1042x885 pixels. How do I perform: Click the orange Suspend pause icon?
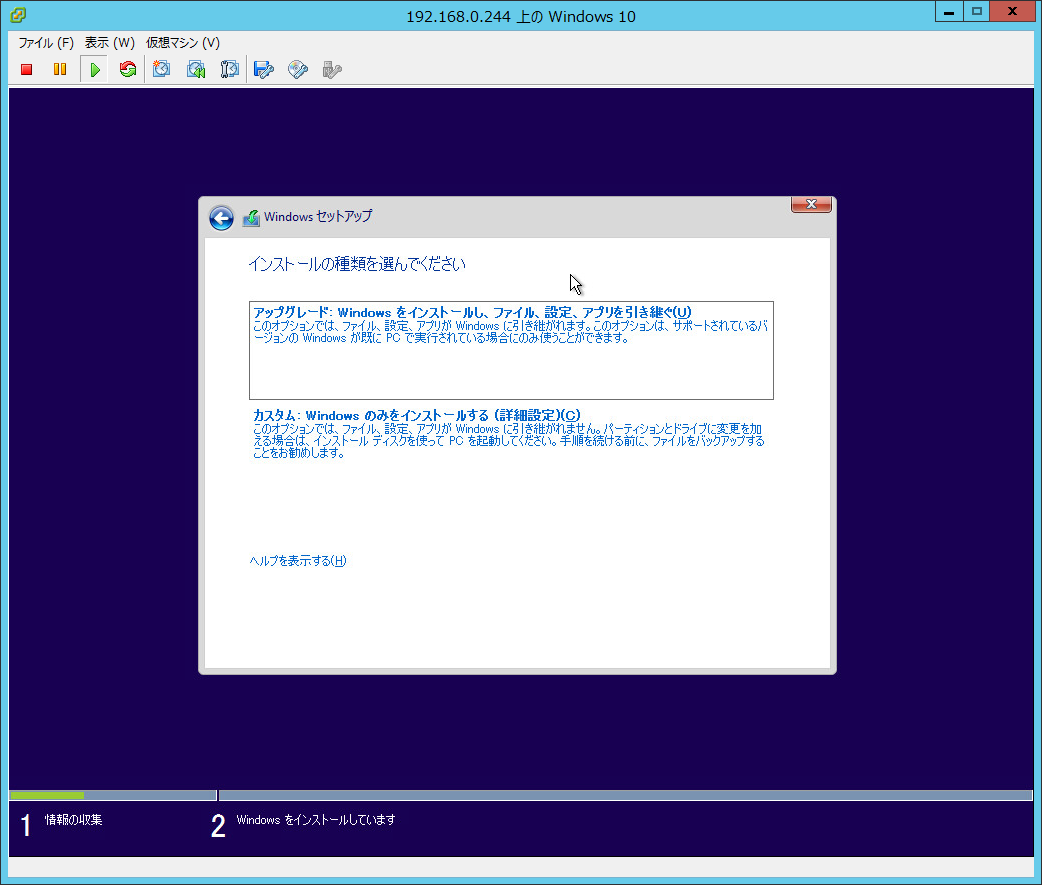(60, 69)
